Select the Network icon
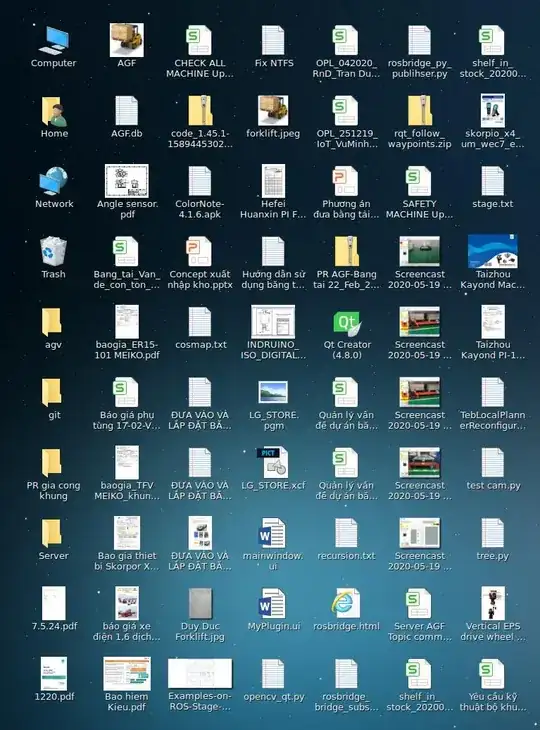This screenshot has height=730, width=540. (x=54, y=182)
